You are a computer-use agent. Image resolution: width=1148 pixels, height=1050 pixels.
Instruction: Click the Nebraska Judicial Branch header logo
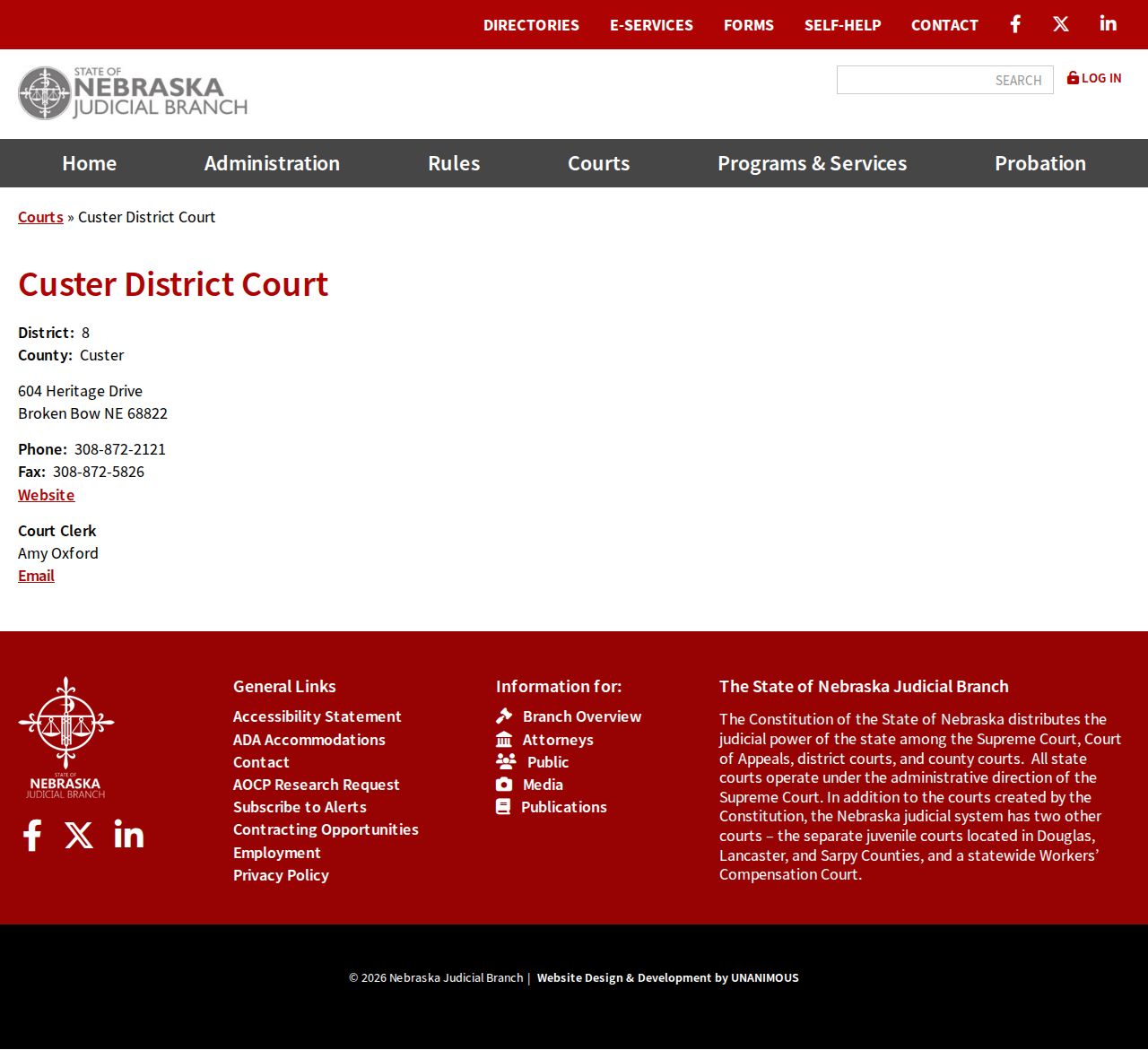coord(133,93)
